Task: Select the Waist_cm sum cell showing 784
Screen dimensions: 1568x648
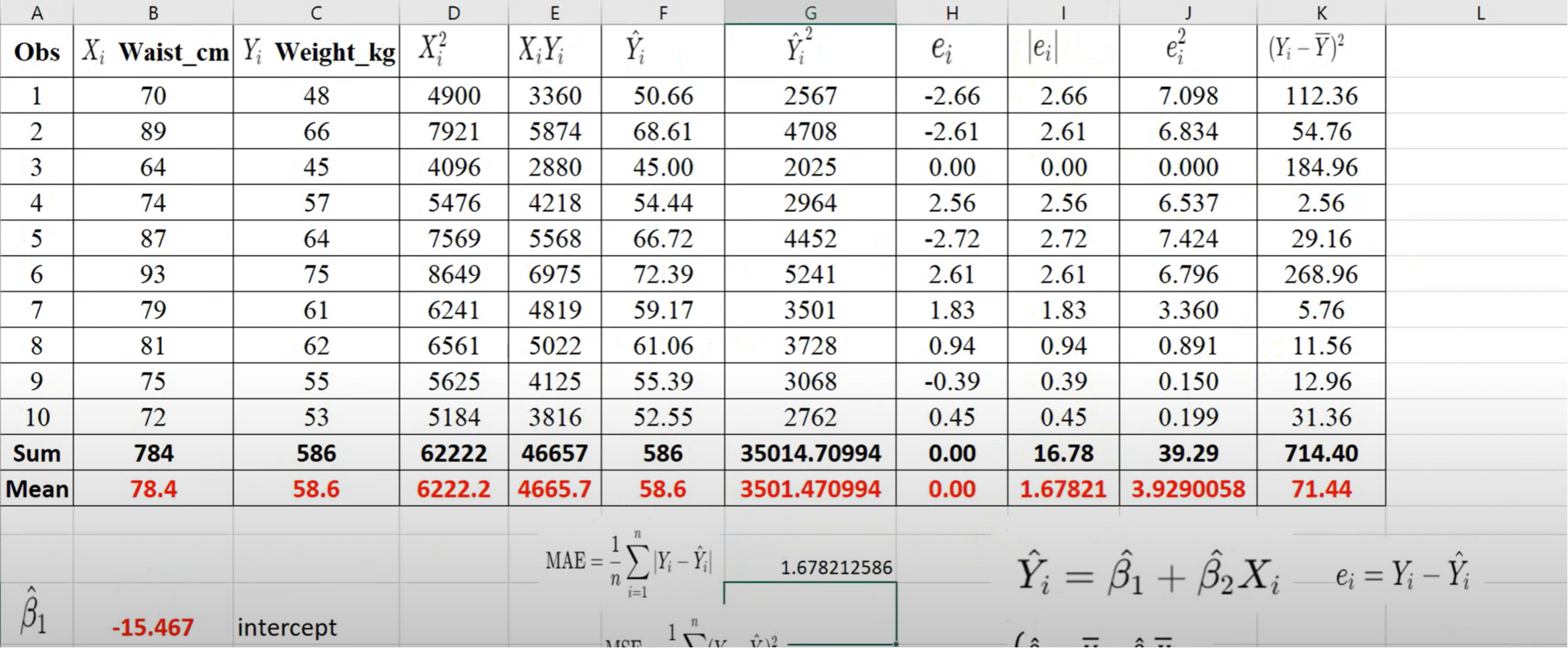Action: (x=153, y=453)
